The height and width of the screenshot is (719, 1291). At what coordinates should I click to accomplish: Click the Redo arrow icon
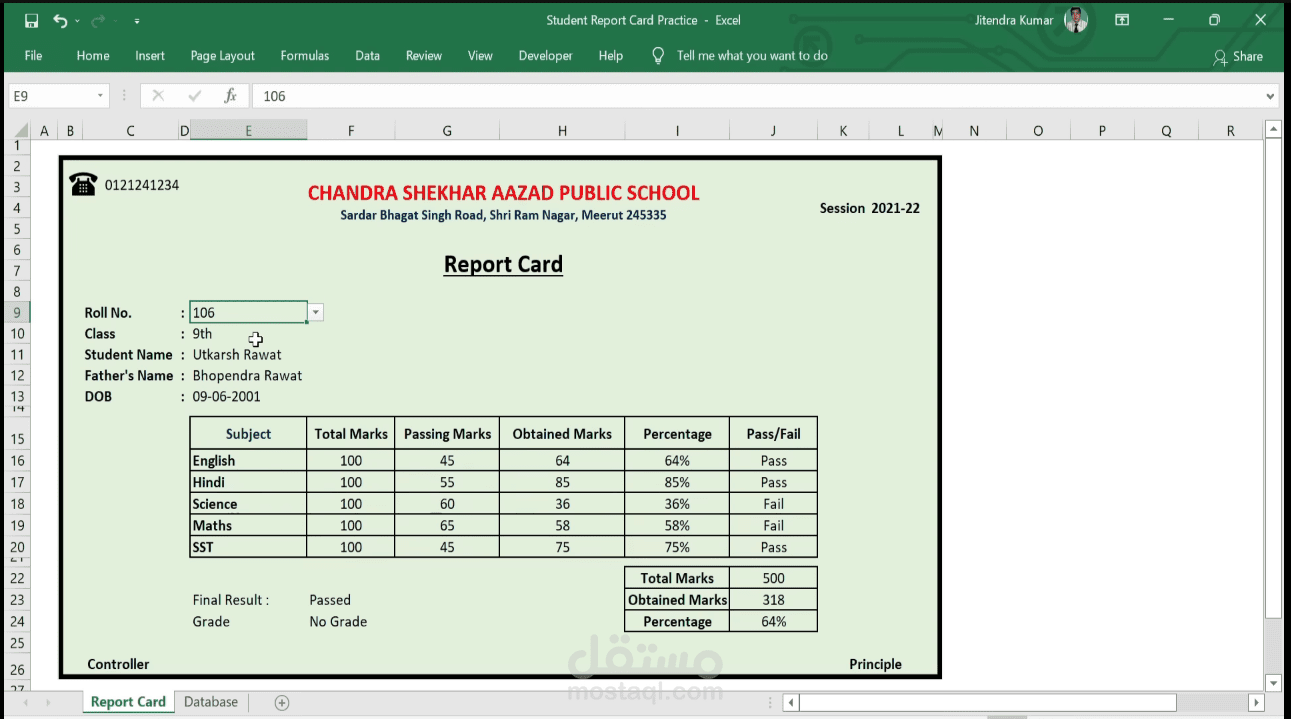coord(98,20)
